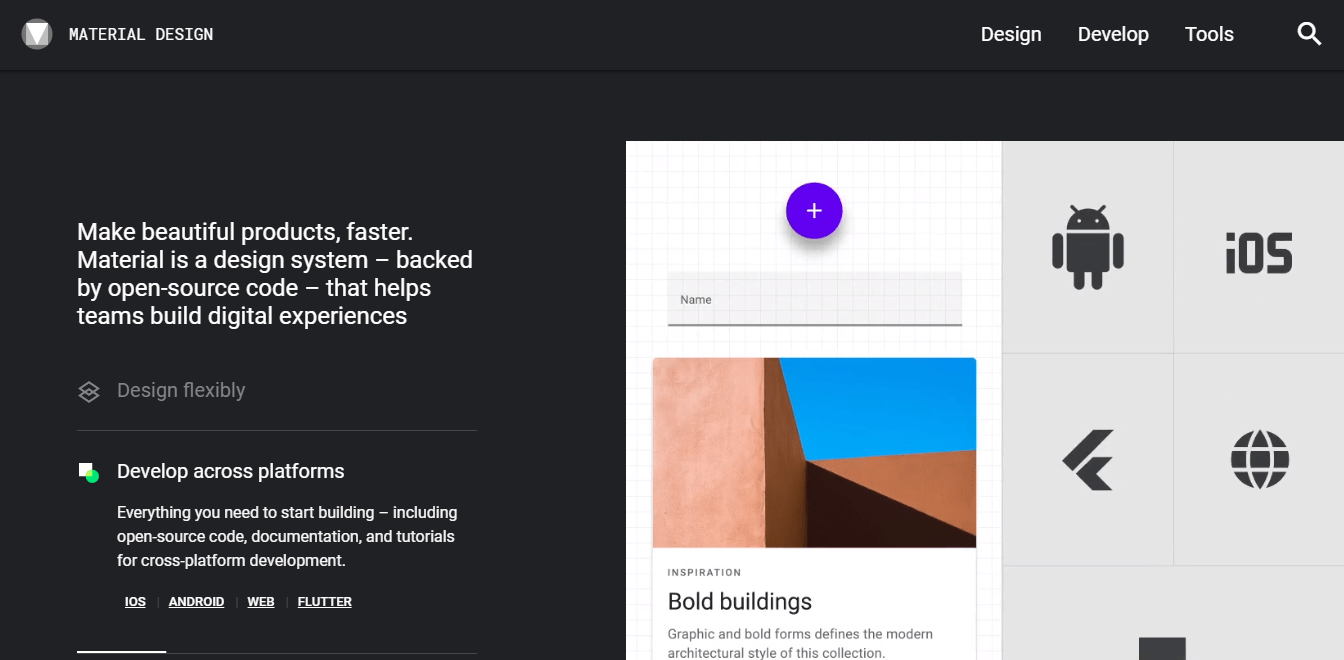The width and height of the screenshot is (1344, 660).
Task: Go to MATERIAL DESIGN home text
Action: pyautogui.click(x=141, y=34)
